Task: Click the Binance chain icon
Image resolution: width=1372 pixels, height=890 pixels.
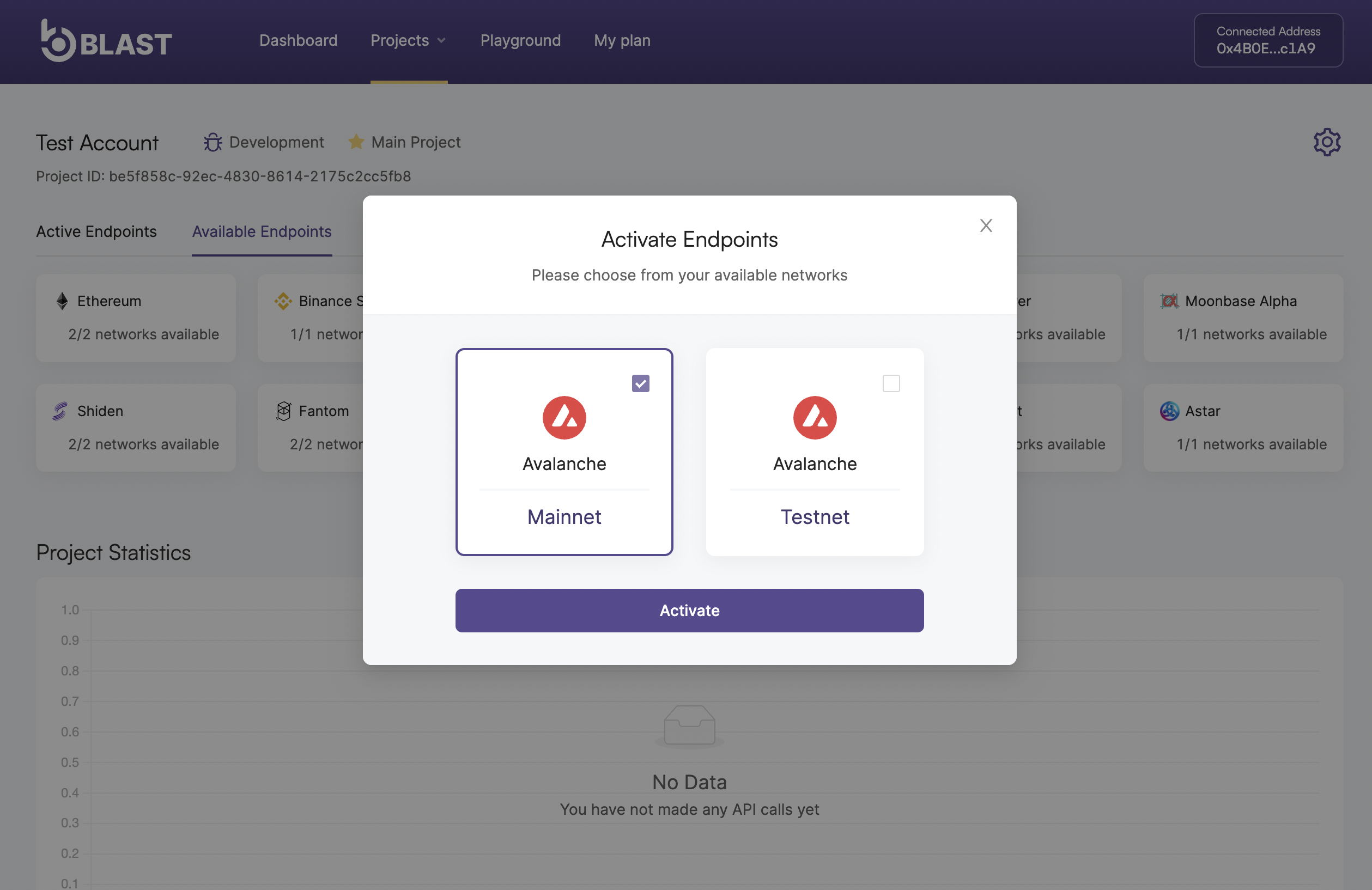Action: tap(283, 301)
